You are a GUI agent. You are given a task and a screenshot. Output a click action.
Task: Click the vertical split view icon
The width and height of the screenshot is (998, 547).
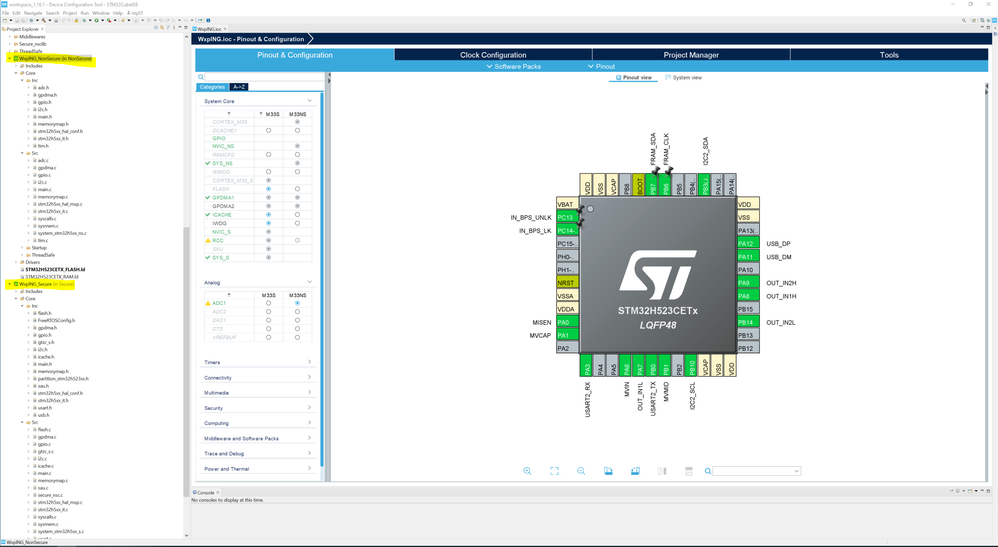[x=662, y=471]
